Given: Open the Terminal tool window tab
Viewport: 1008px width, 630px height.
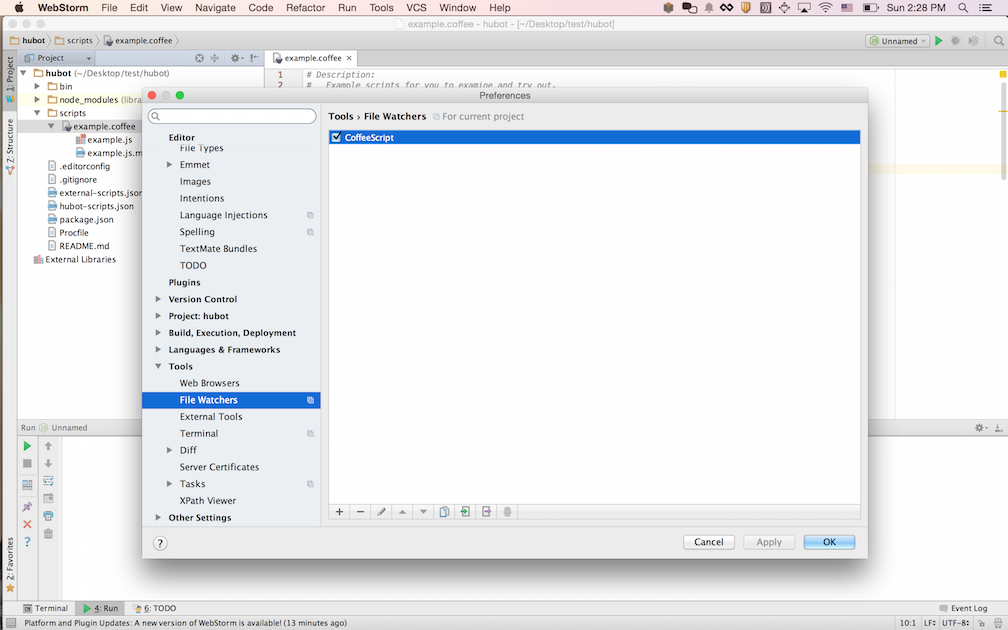Looking at the screenshot, I should (x=46, y=608).
